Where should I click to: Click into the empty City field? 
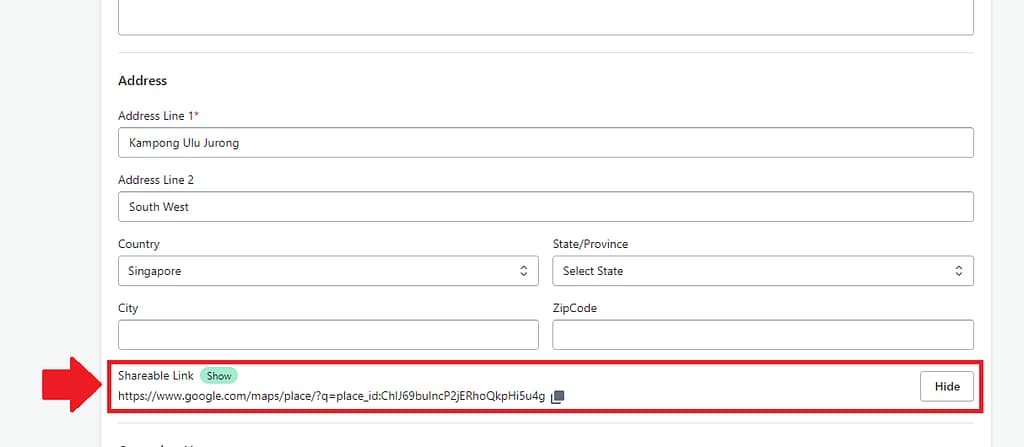click(328, 335)
